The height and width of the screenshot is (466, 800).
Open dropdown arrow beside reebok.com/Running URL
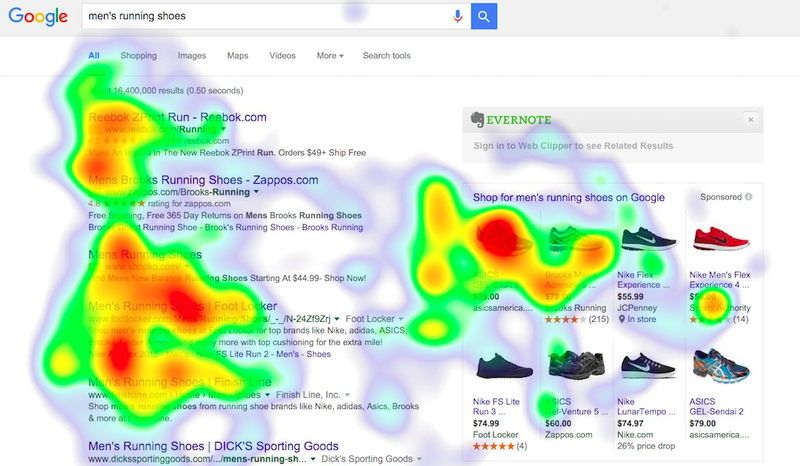click(223, 129)
